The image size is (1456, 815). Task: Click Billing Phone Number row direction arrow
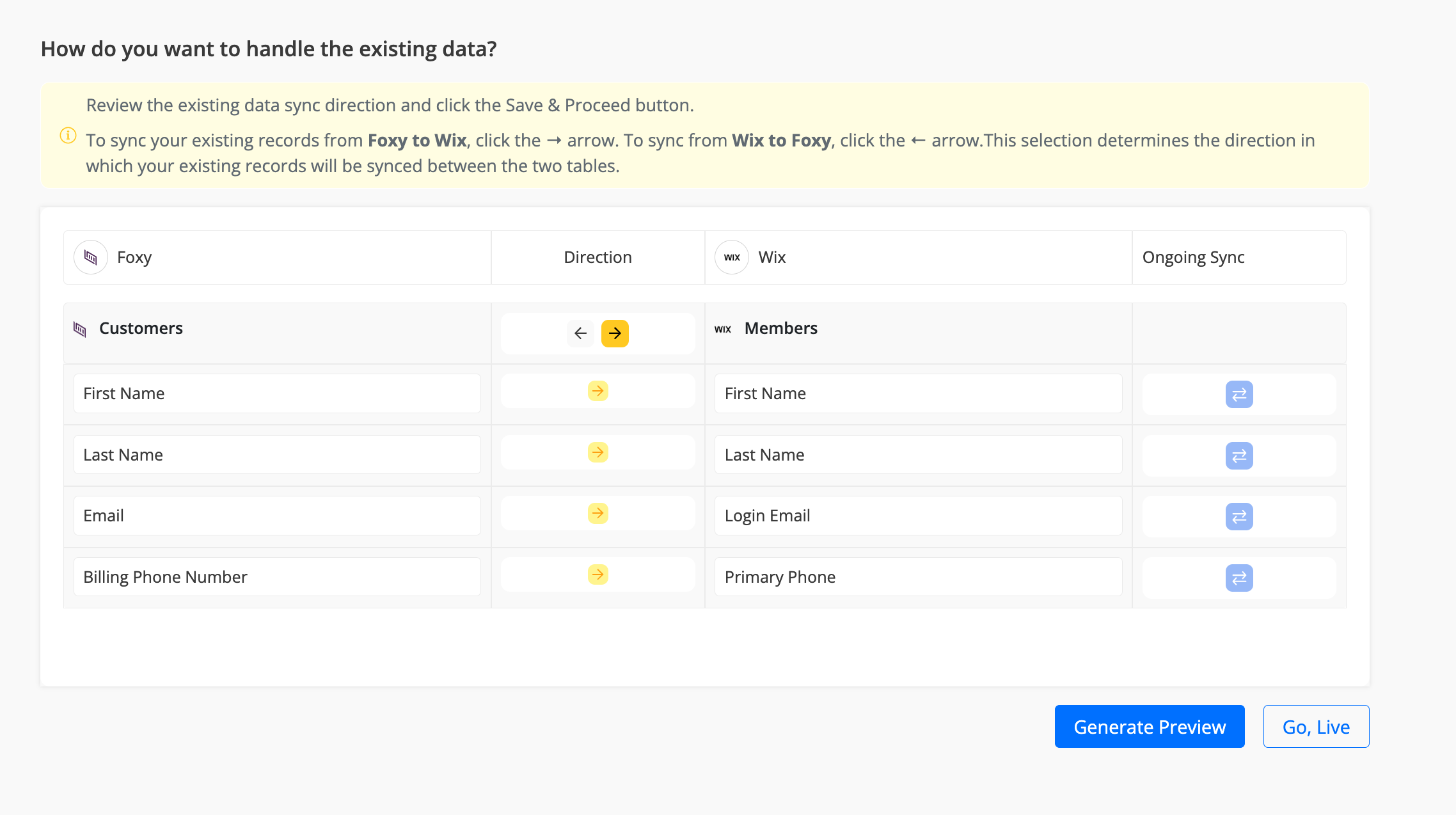click(598, 574)
